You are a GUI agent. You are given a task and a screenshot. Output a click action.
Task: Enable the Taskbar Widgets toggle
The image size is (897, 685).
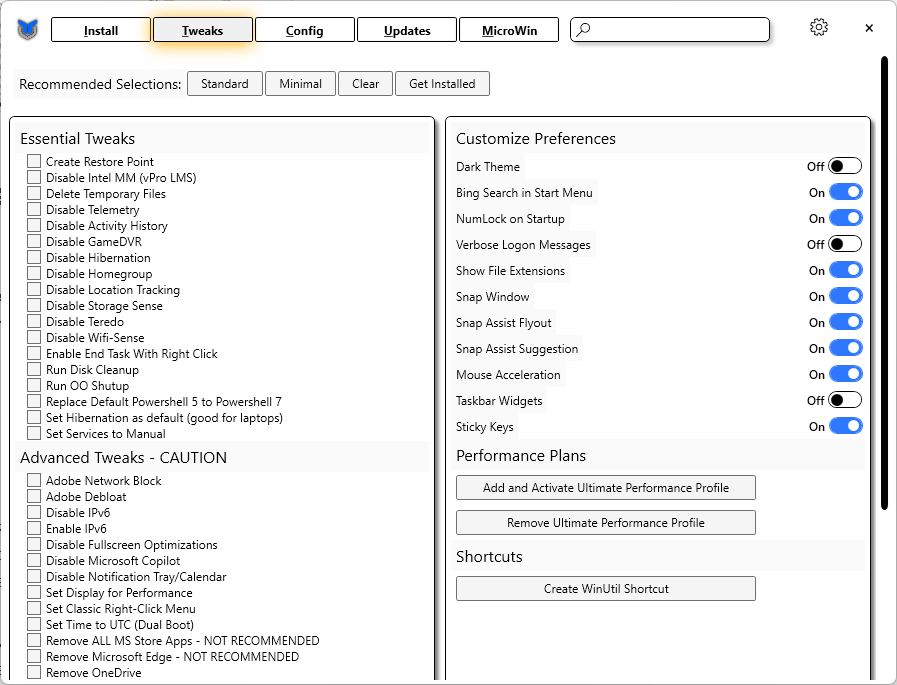point(844,400)
